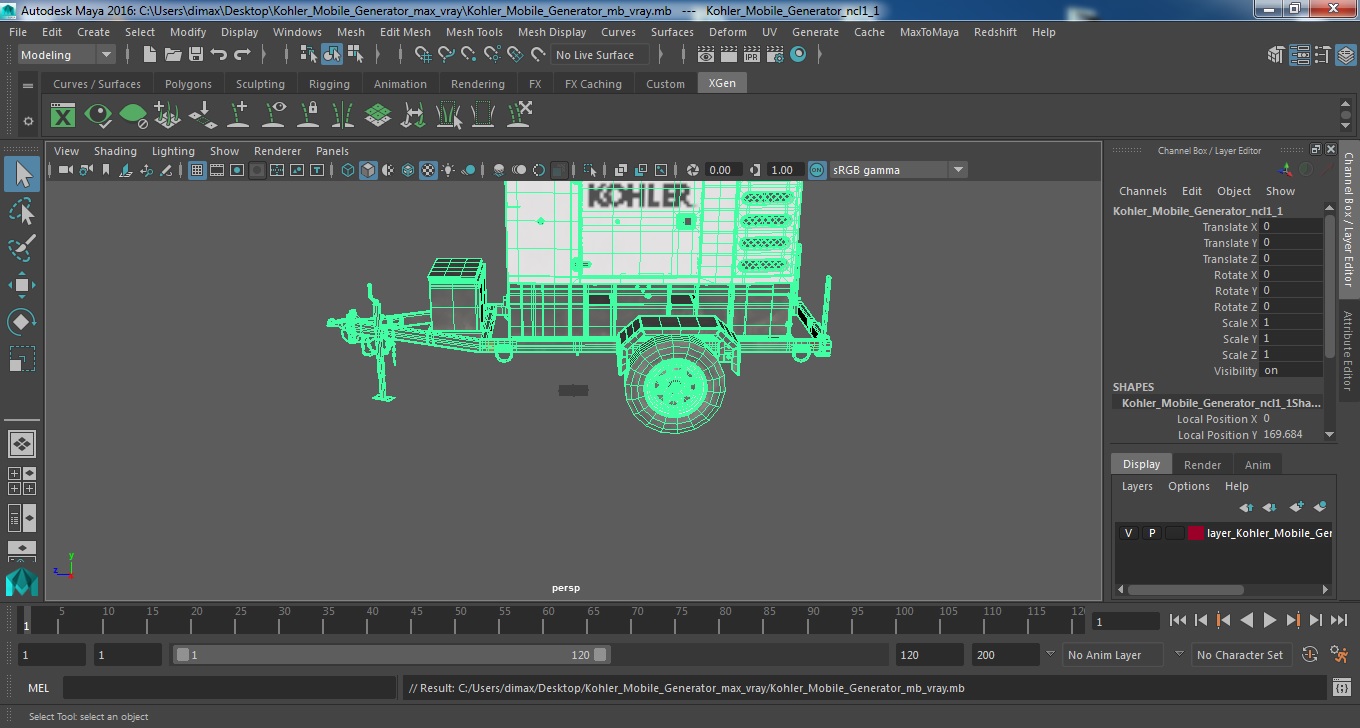Screen dimensions: 1360x728
Task: Click the IPR render button
Action: (751, 55)
